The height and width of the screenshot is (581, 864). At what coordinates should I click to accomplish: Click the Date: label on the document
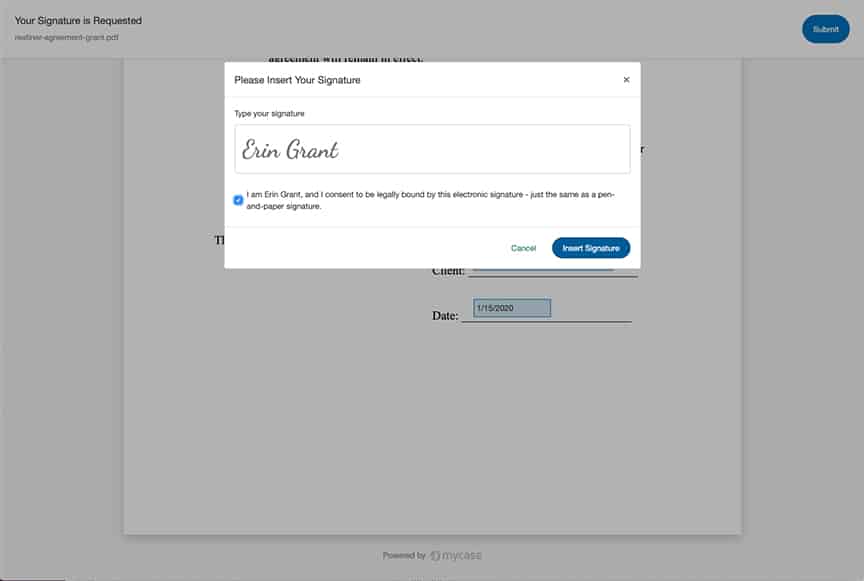445,316
